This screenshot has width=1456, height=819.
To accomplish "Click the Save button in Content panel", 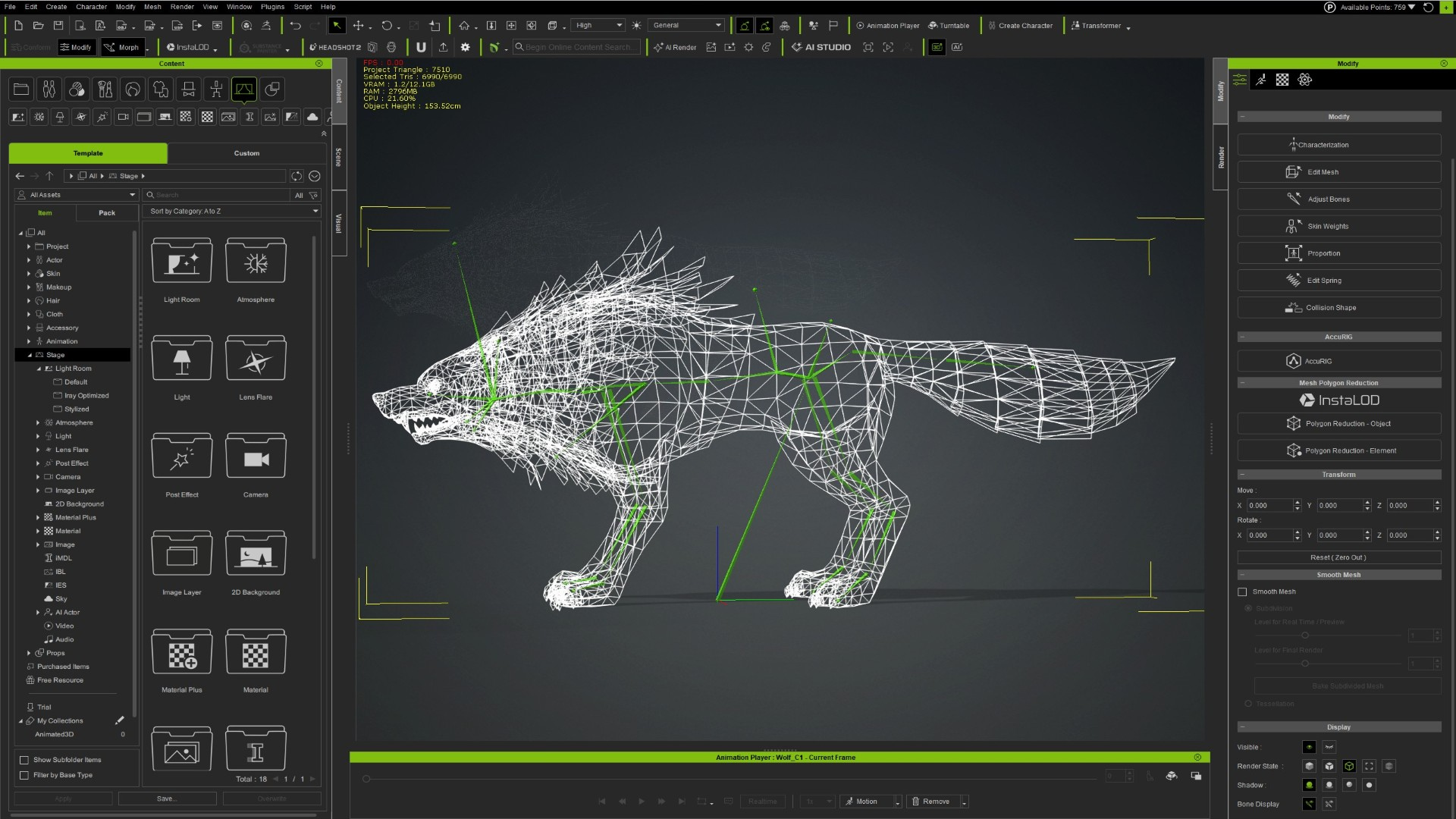I will click(167, 799).
